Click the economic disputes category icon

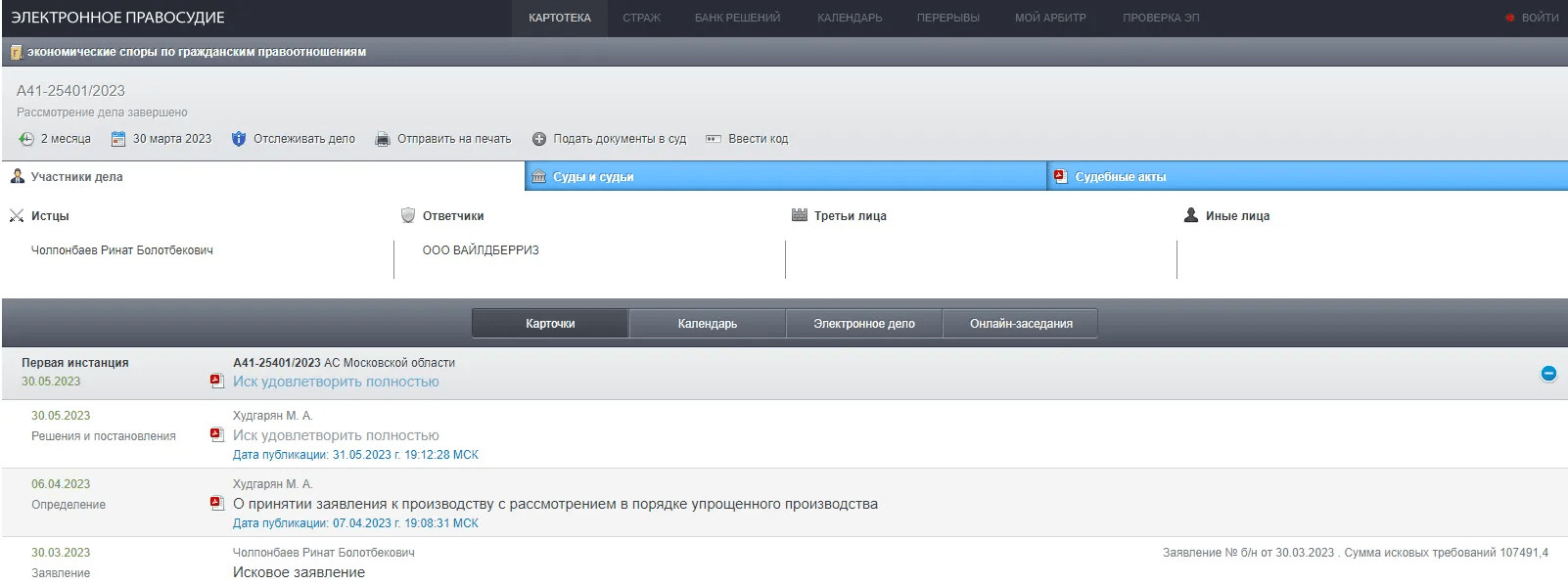(17, 52)
